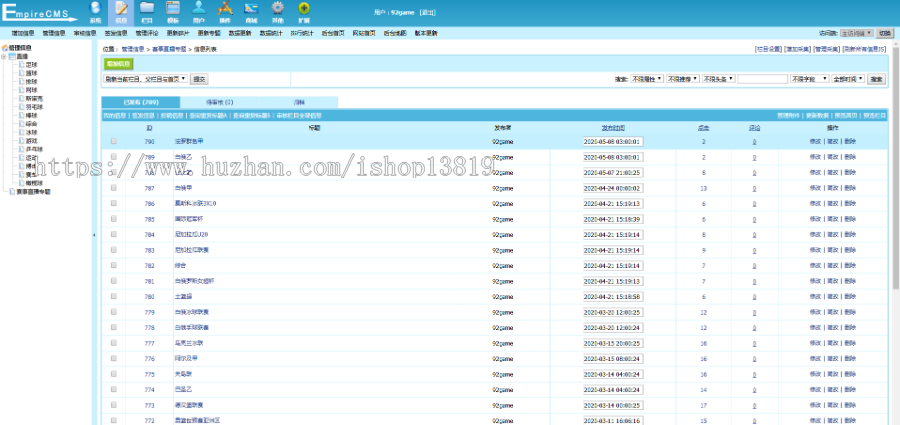Open the 栏目 folder icon
Screen dimensions: 900x425
coord(147,8)
